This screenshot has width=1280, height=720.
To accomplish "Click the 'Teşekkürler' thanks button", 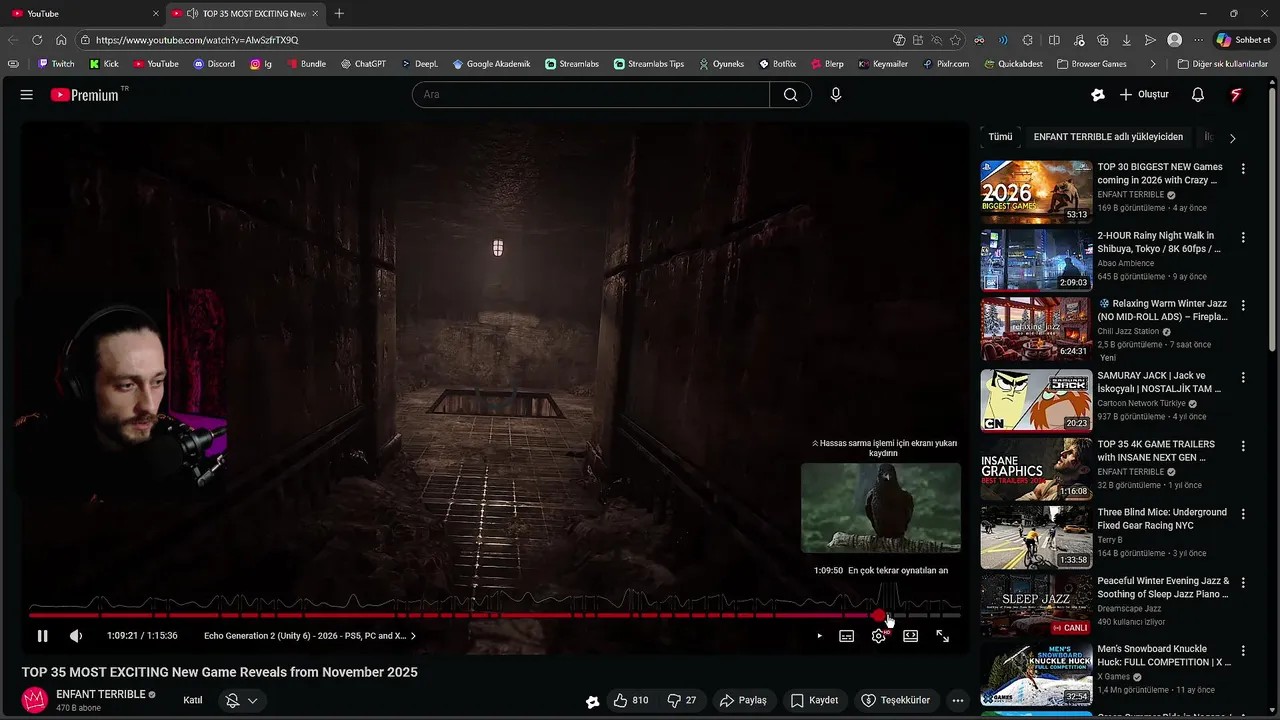I will coord(896,701).
